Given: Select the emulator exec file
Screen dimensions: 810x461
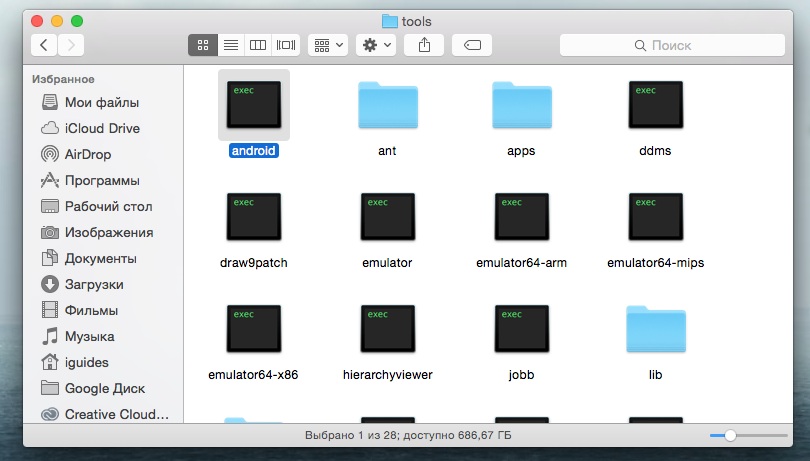Looking at the screenshot, I should (x=387, y=217).
